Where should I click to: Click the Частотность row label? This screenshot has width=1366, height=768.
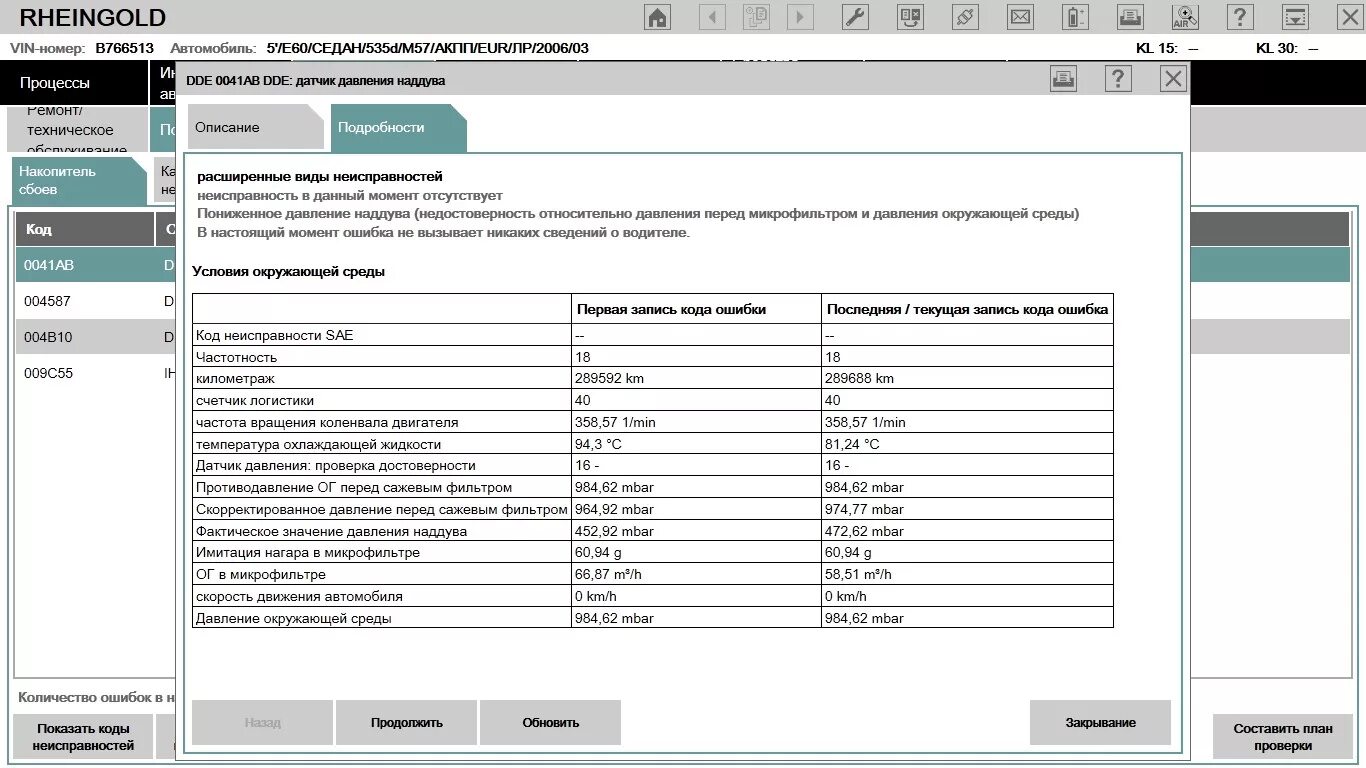click(237, 357)
